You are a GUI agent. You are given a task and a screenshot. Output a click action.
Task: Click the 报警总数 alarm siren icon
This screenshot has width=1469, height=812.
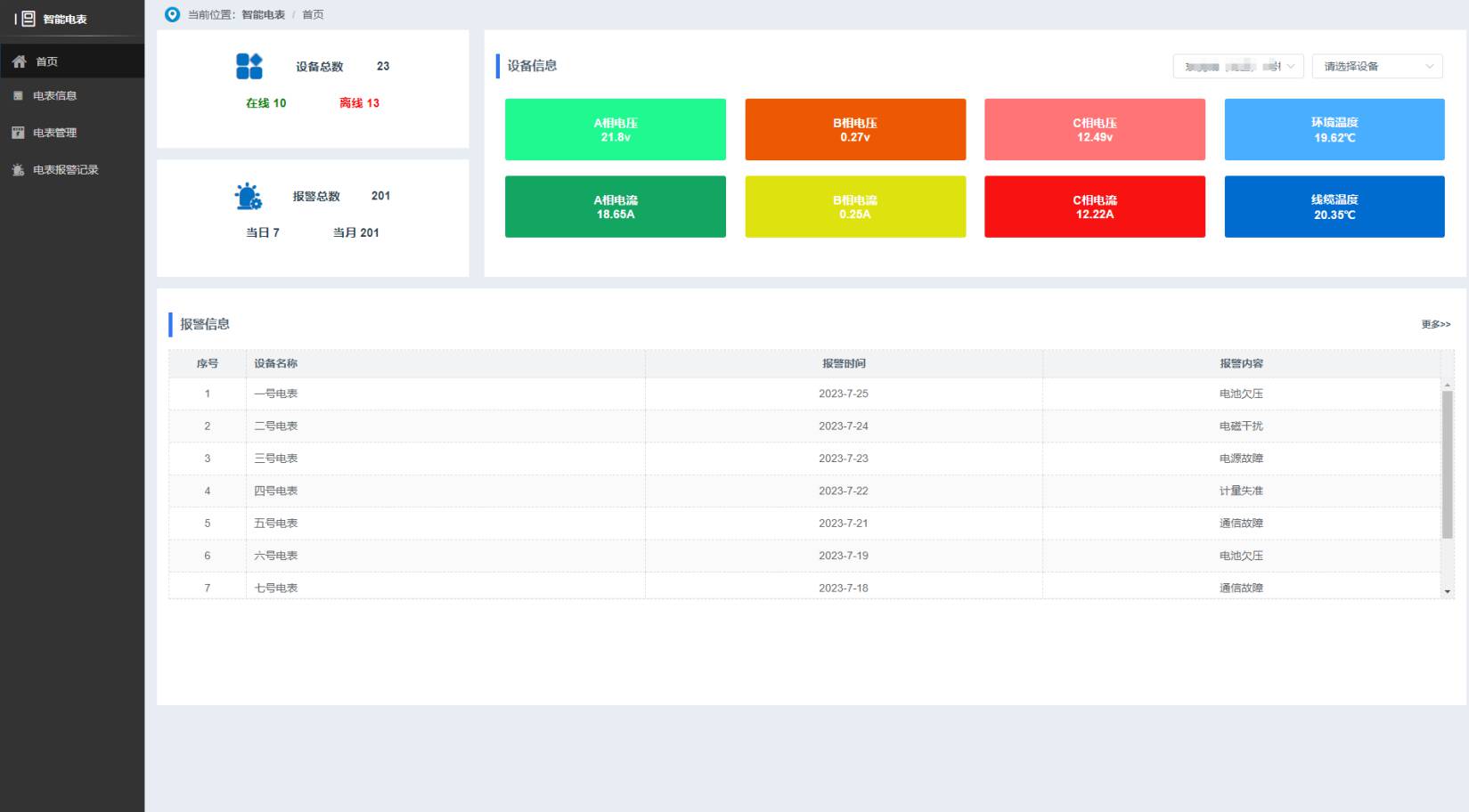pyautogui.click(x=249, y=197)
